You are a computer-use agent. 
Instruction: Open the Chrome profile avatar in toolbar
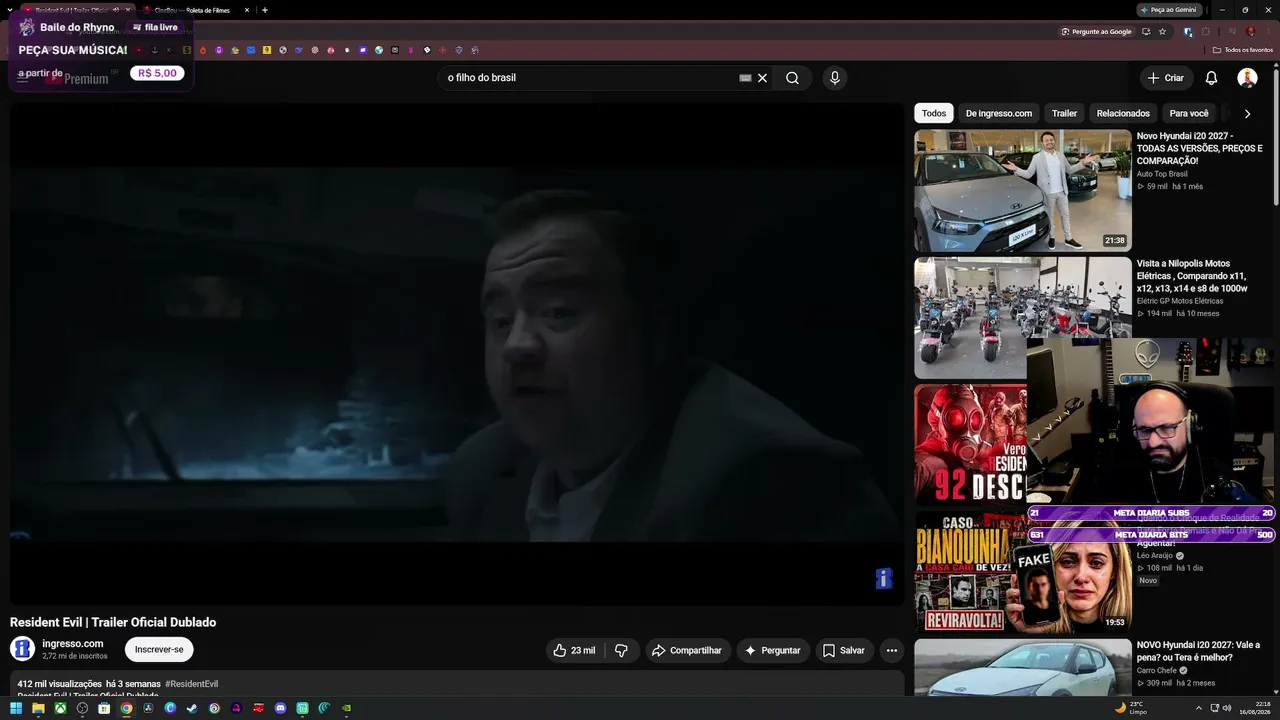click(1250, 31)
